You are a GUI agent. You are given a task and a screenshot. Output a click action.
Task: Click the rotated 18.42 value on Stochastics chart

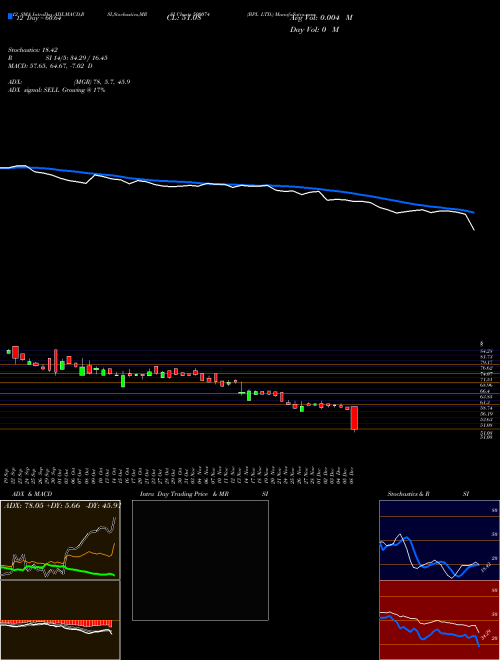pos(485,566)
